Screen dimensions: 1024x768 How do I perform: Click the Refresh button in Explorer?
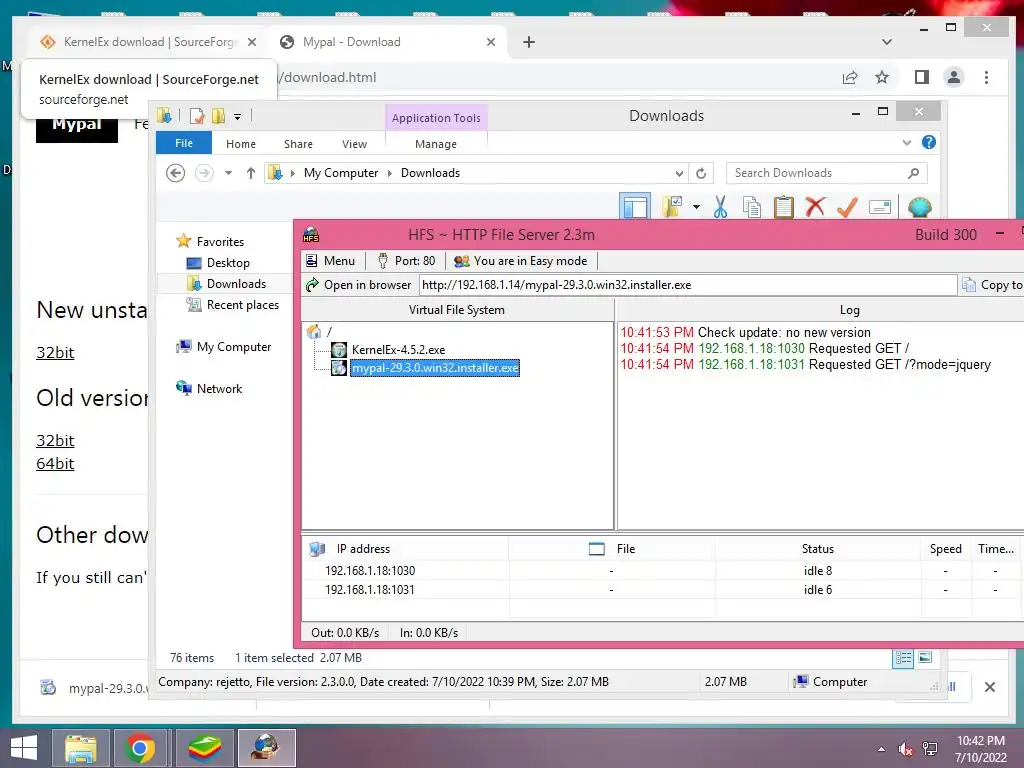click(701, 173)
